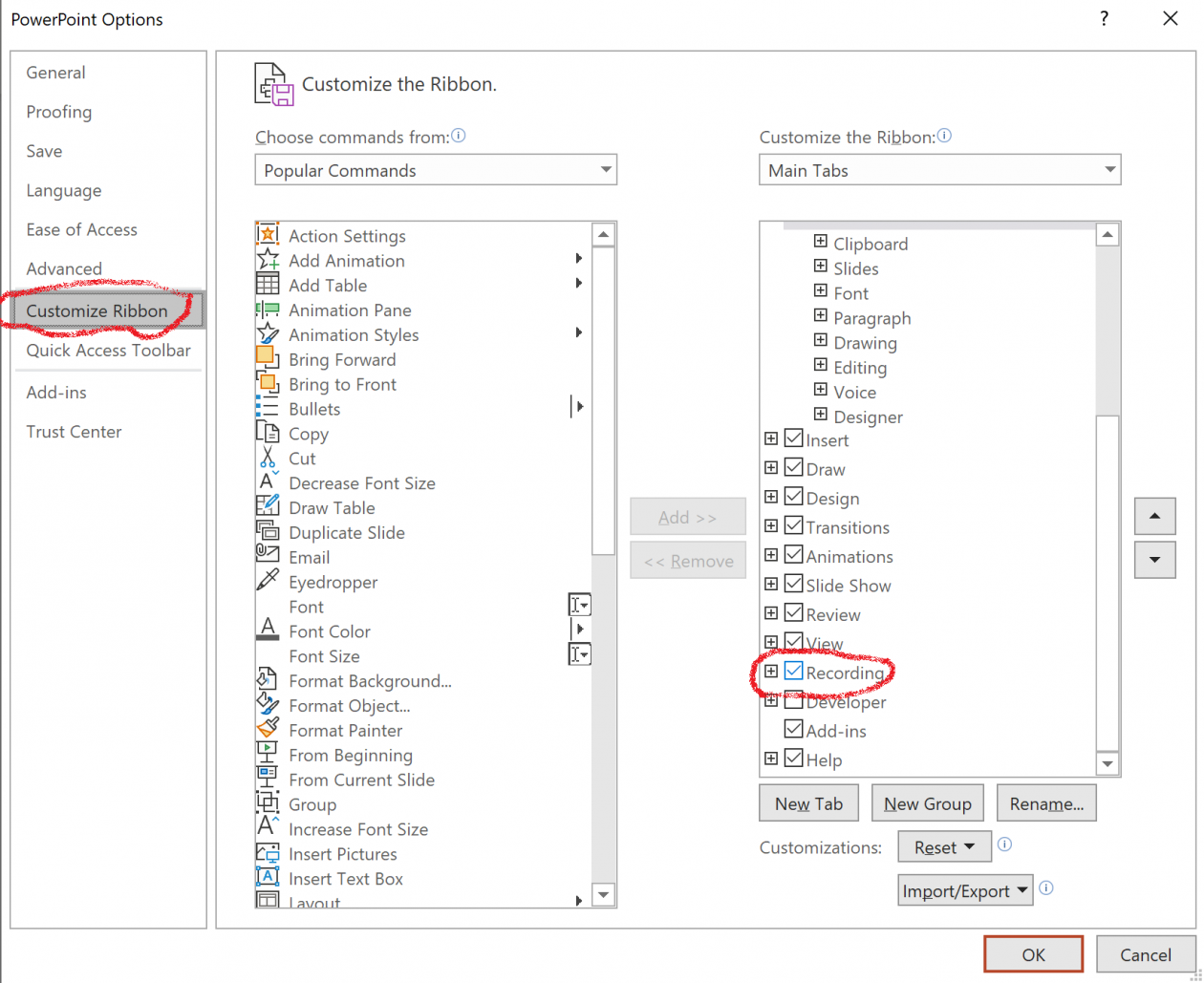Select the Add Table grid icon
Screen dimensions: 1204x983
268,285
